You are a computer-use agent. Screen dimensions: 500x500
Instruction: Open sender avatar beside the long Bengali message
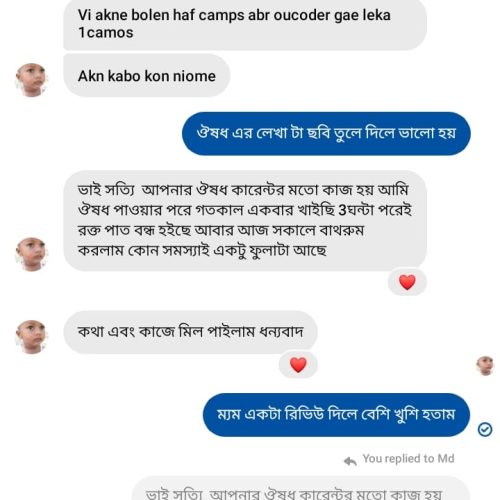click(x=31, y=254)
